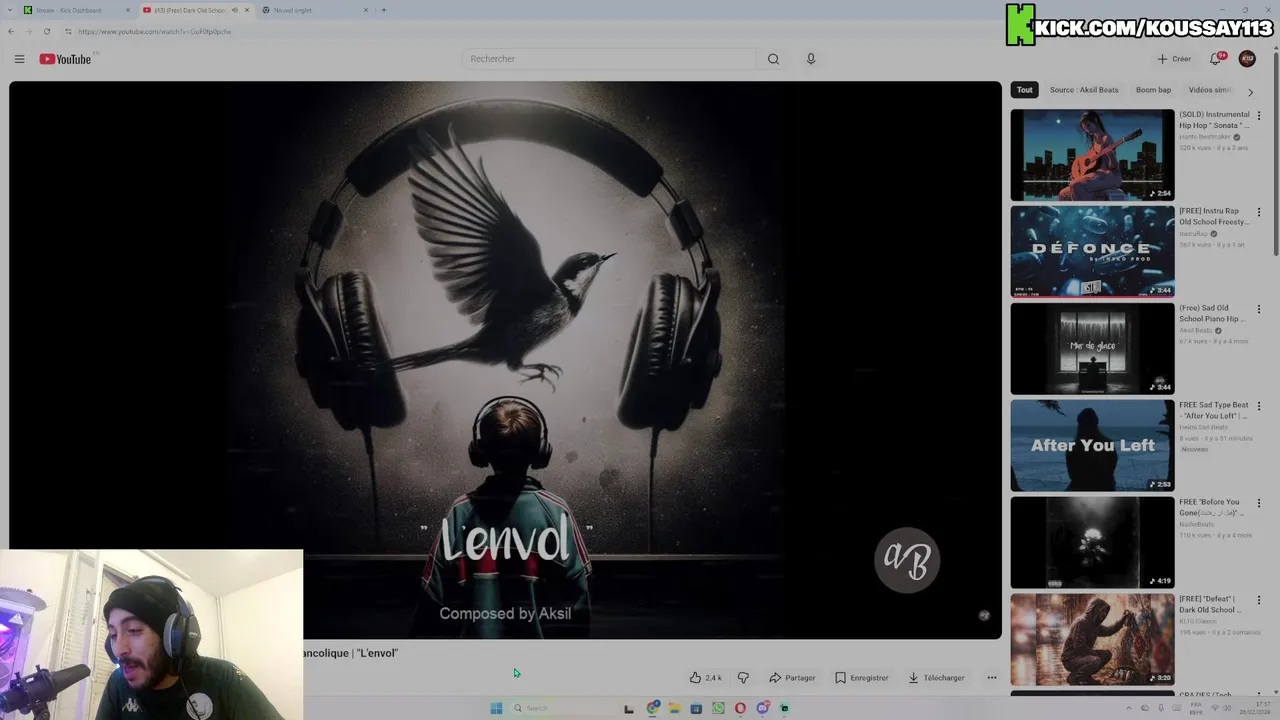Open the Windows Start menu
This screenshot has width=1280, height=720.
click(x=496, y=708)
